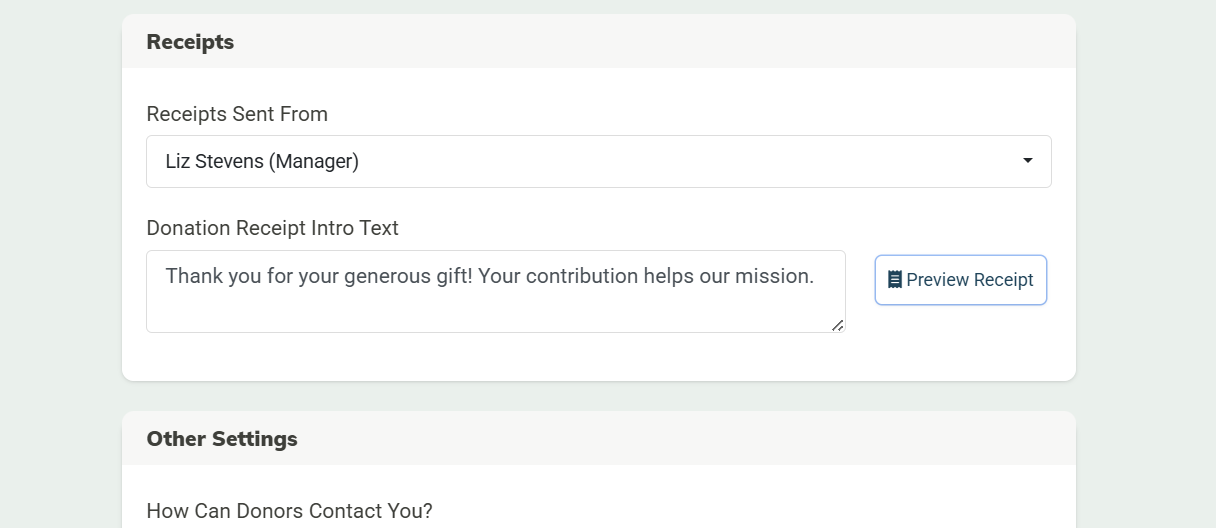Click the word "mission" in intro text
The height and width of the screenshot is (528, 1216).
coord(777,276)
